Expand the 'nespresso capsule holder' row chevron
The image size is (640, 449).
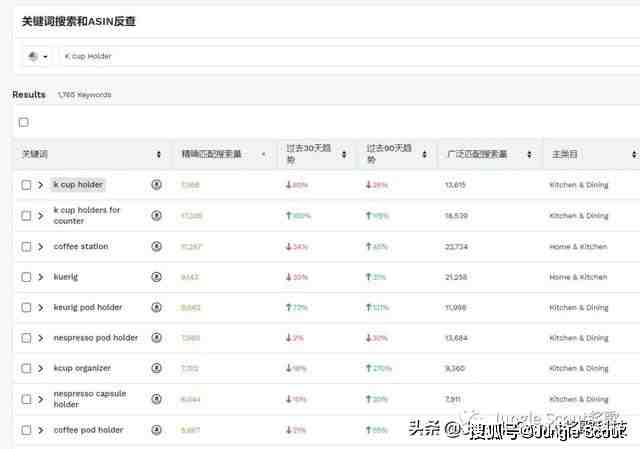pyautogui.click(x=40, y=399)
